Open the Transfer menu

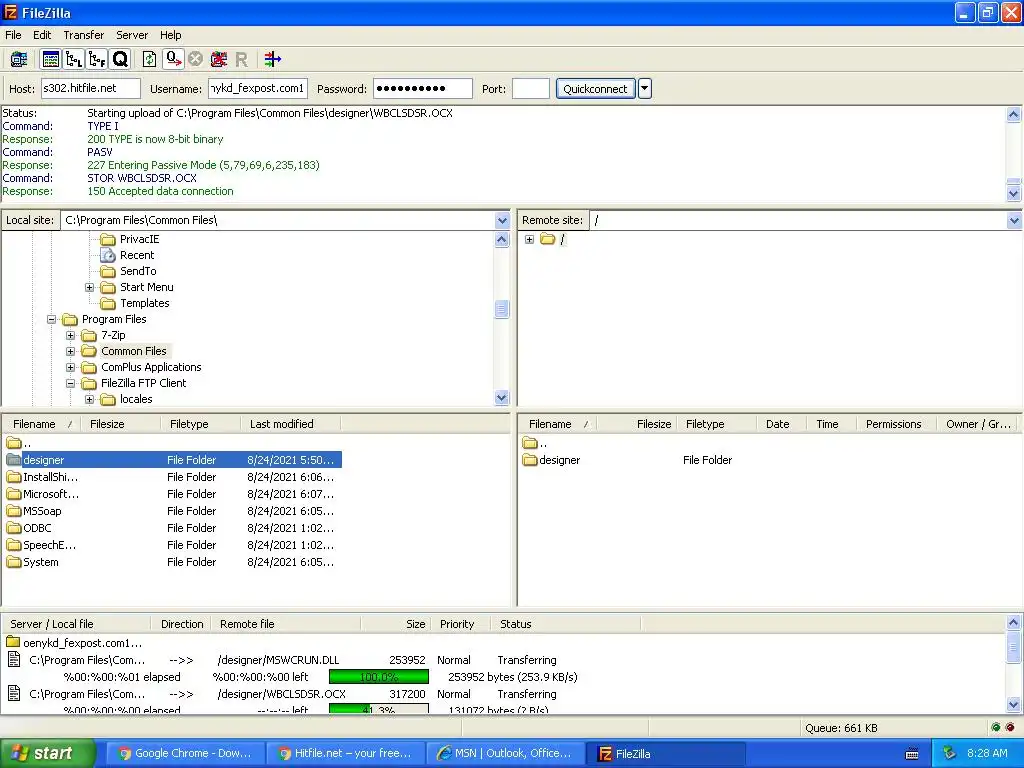coord(84,35)
